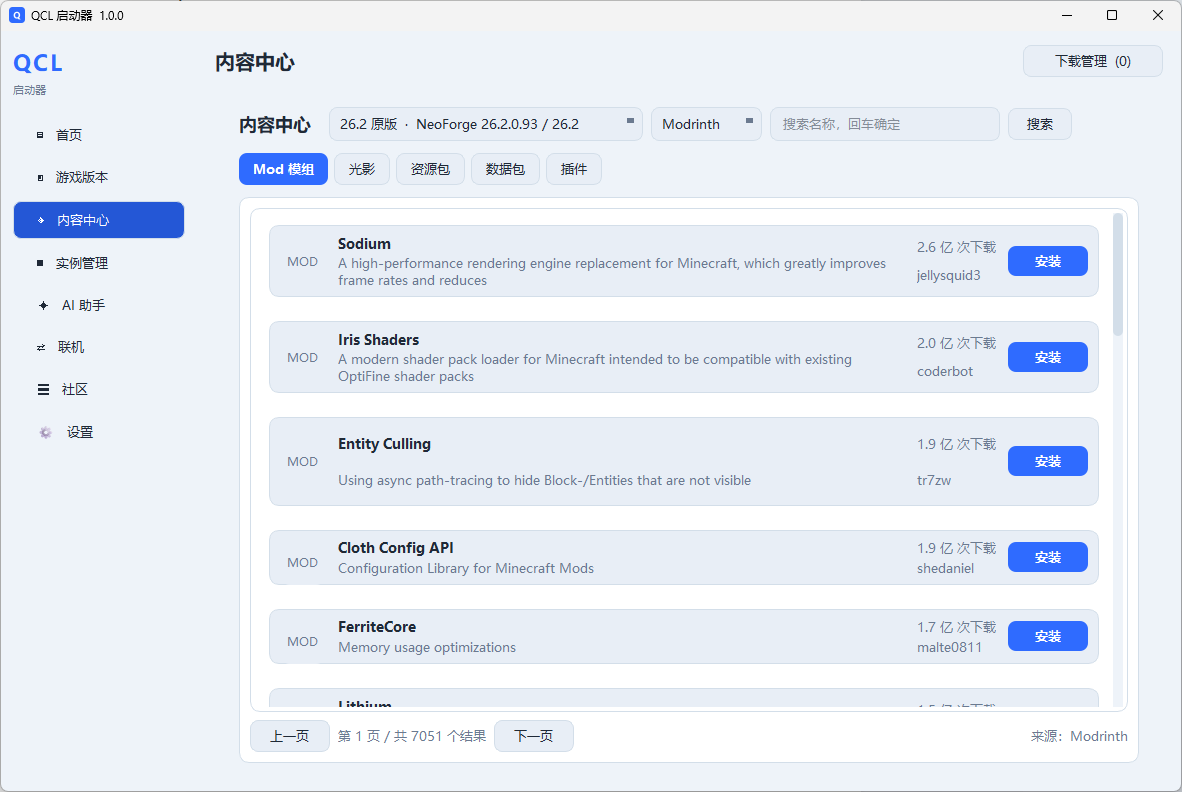The height and width of the screenshot is (792, 1182).
Task: Click the icon beside 游戏版本
Action: (x=40, y=178)
